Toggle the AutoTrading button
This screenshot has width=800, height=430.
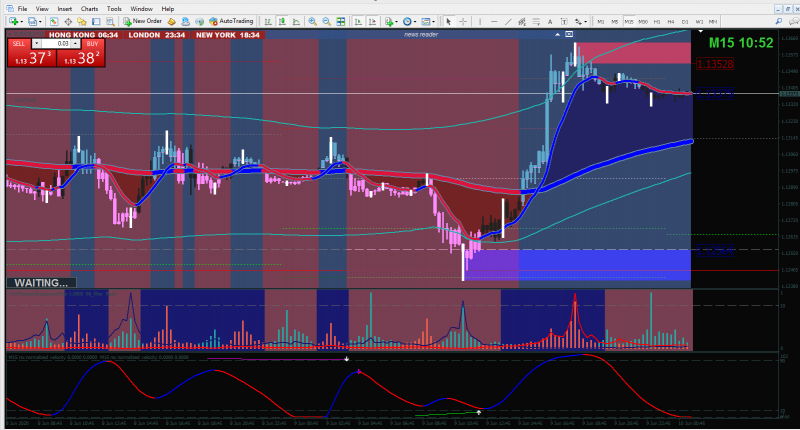tap(231, 21)
